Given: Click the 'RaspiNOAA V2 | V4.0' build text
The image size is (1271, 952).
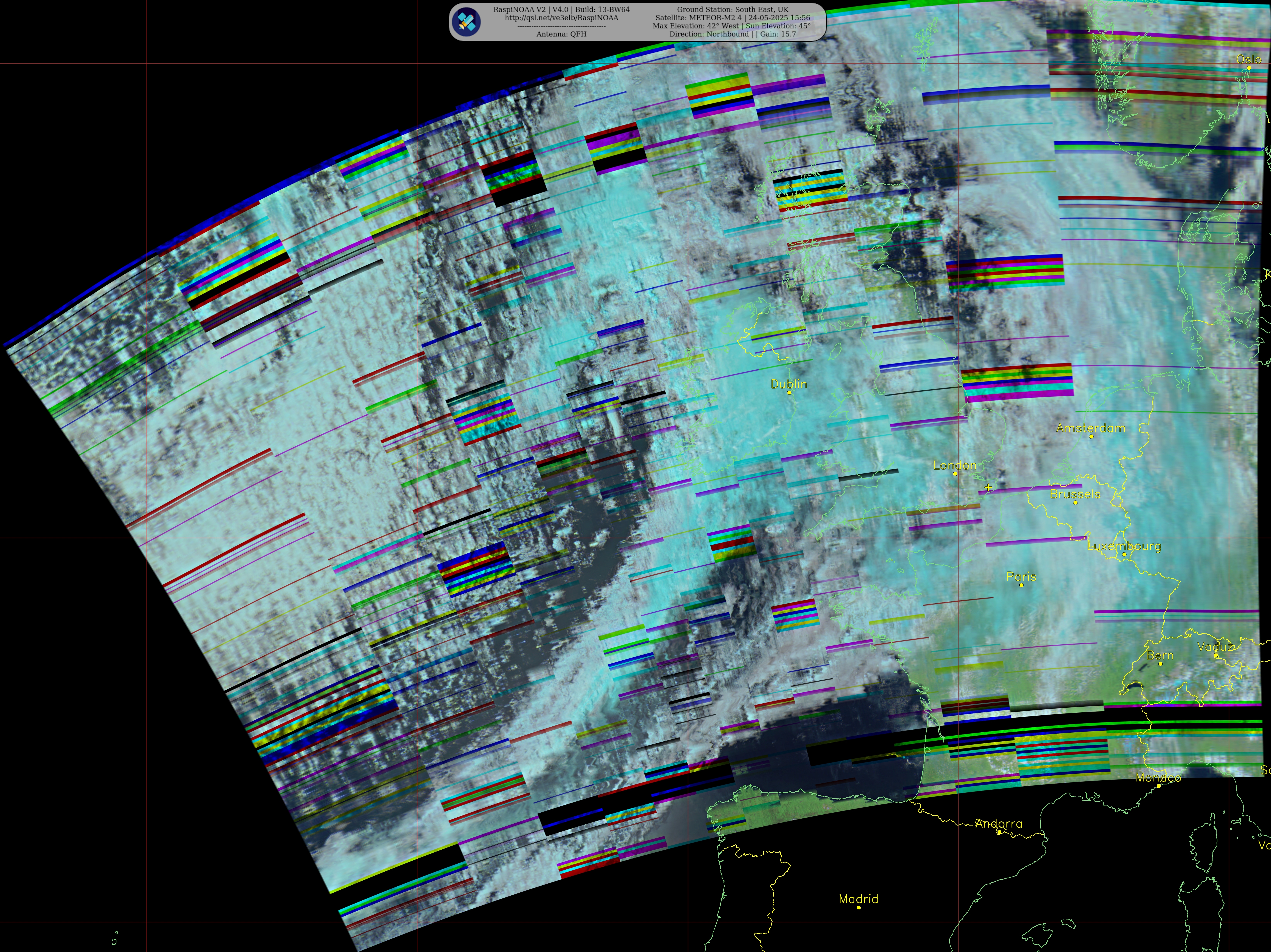Looking at the screenshot, I should tap(561, 10).
